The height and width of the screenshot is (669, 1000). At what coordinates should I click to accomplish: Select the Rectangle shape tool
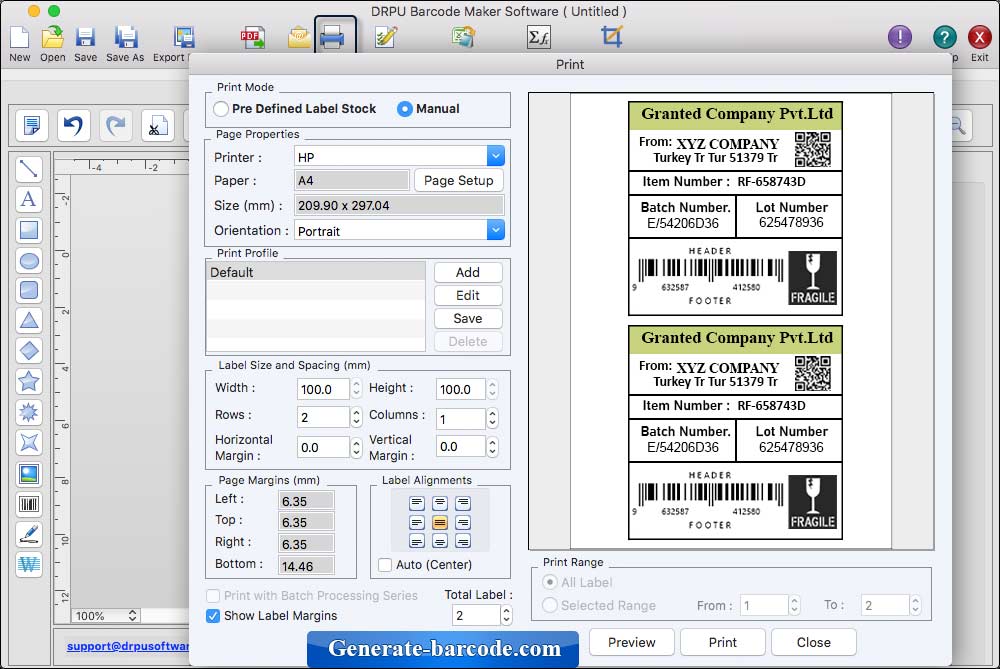(x=29, y=230)
